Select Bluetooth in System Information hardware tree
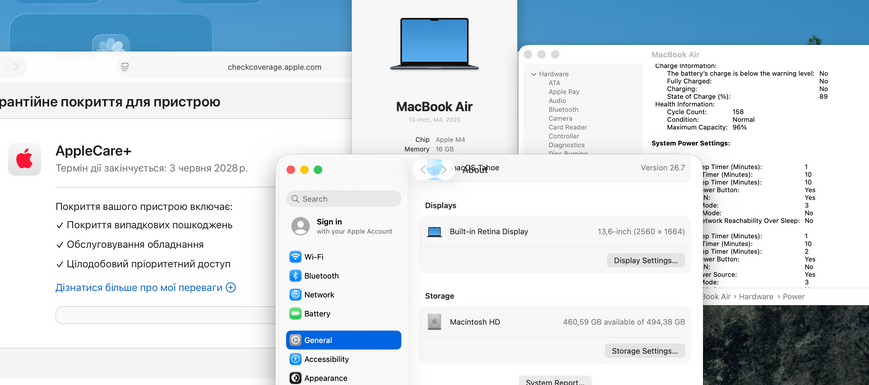 coord(563,110)
